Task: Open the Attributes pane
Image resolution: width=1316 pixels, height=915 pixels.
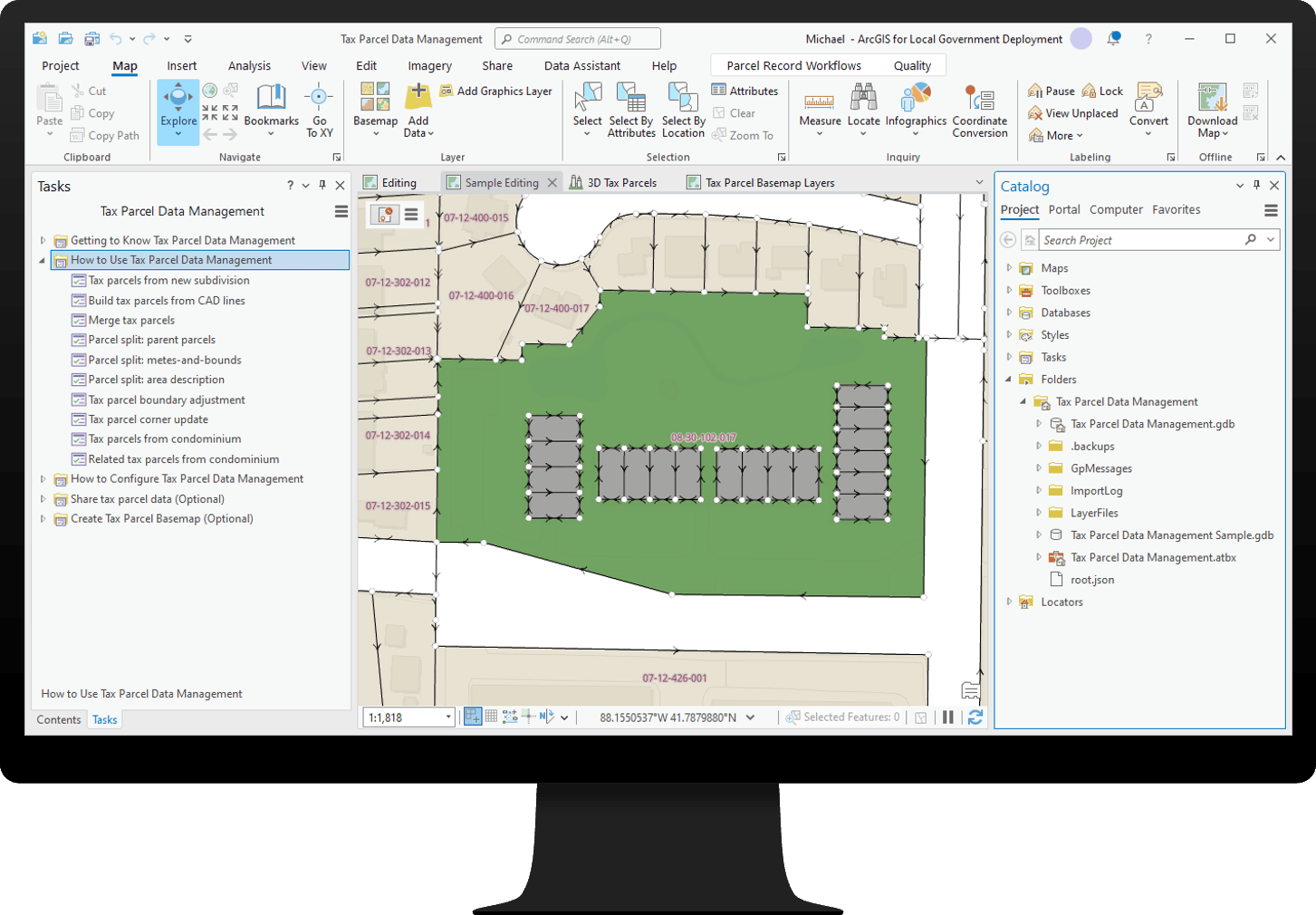Action: [x=744, y=91]
